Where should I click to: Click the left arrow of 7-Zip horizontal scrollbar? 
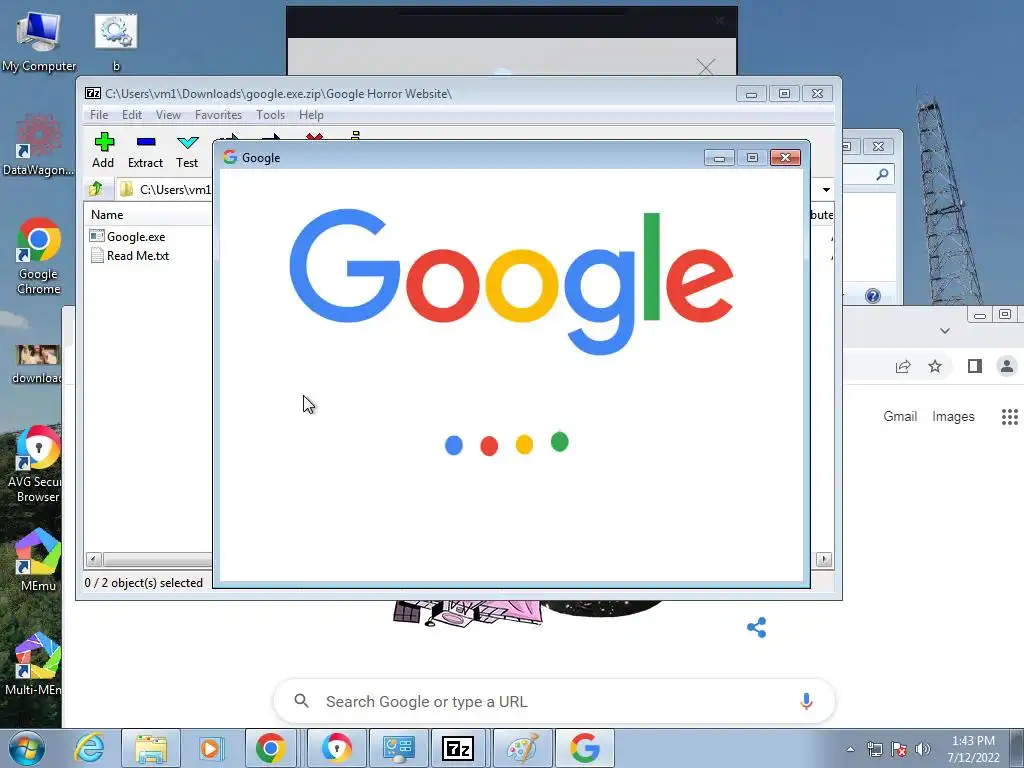click(93, 559)
